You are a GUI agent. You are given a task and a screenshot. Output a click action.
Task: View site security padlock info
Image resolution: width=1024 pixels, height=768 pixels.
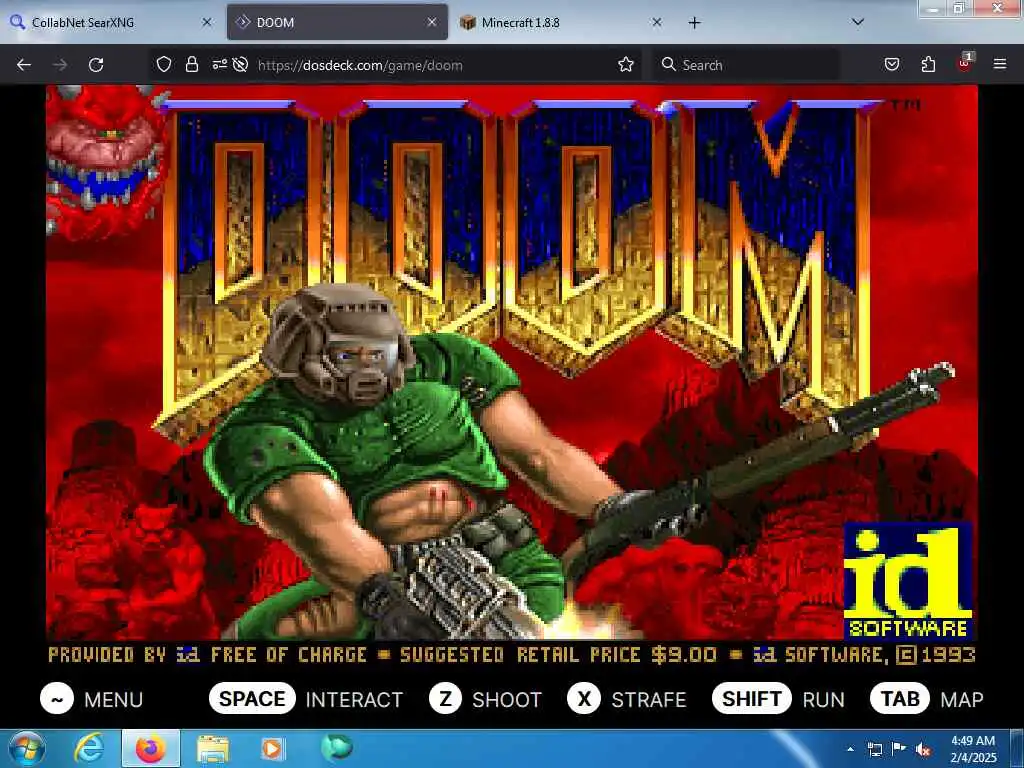[x=191, y=64]
